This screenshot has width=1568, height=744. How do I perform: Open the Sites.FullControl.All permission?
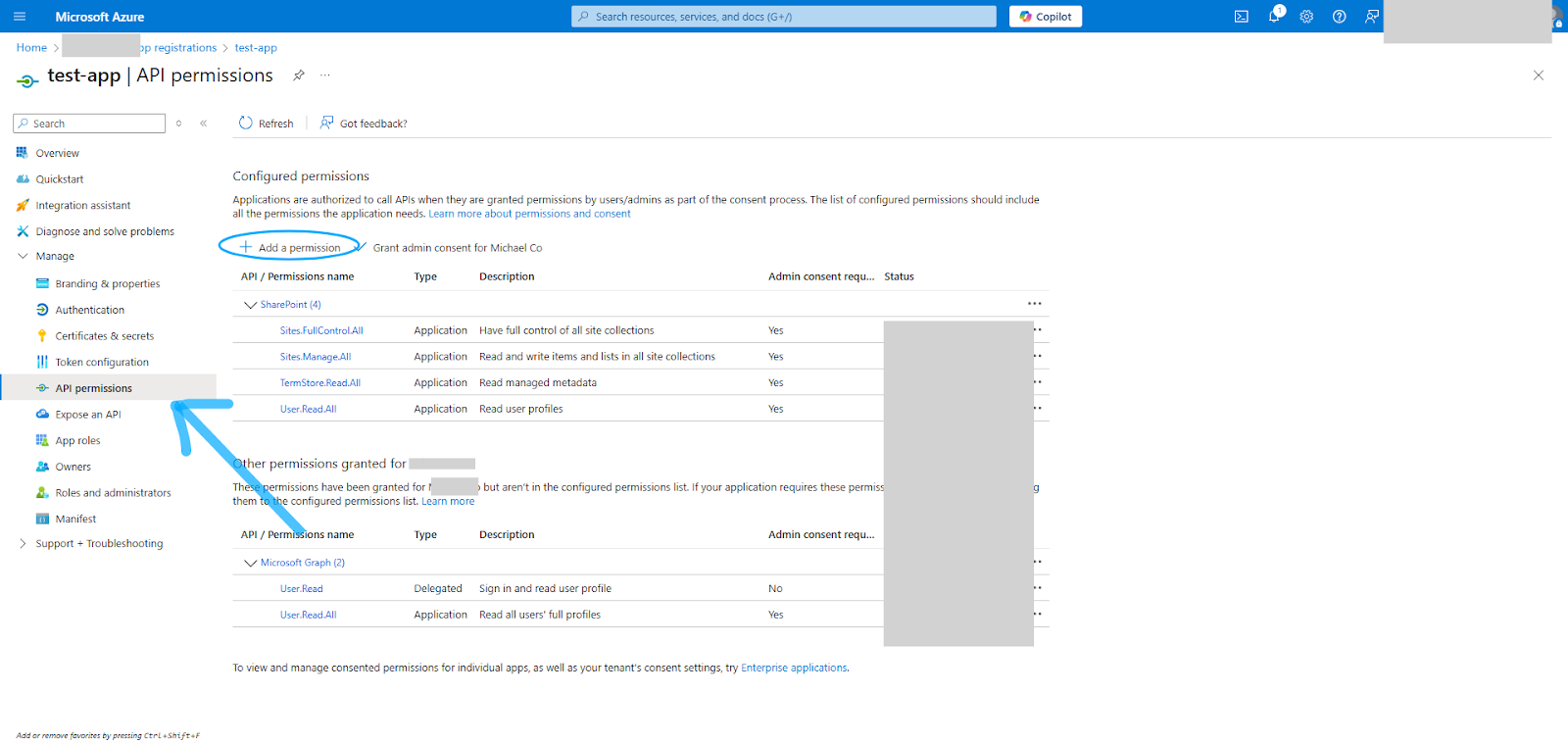pyautogui.click(x=321, y=331)
